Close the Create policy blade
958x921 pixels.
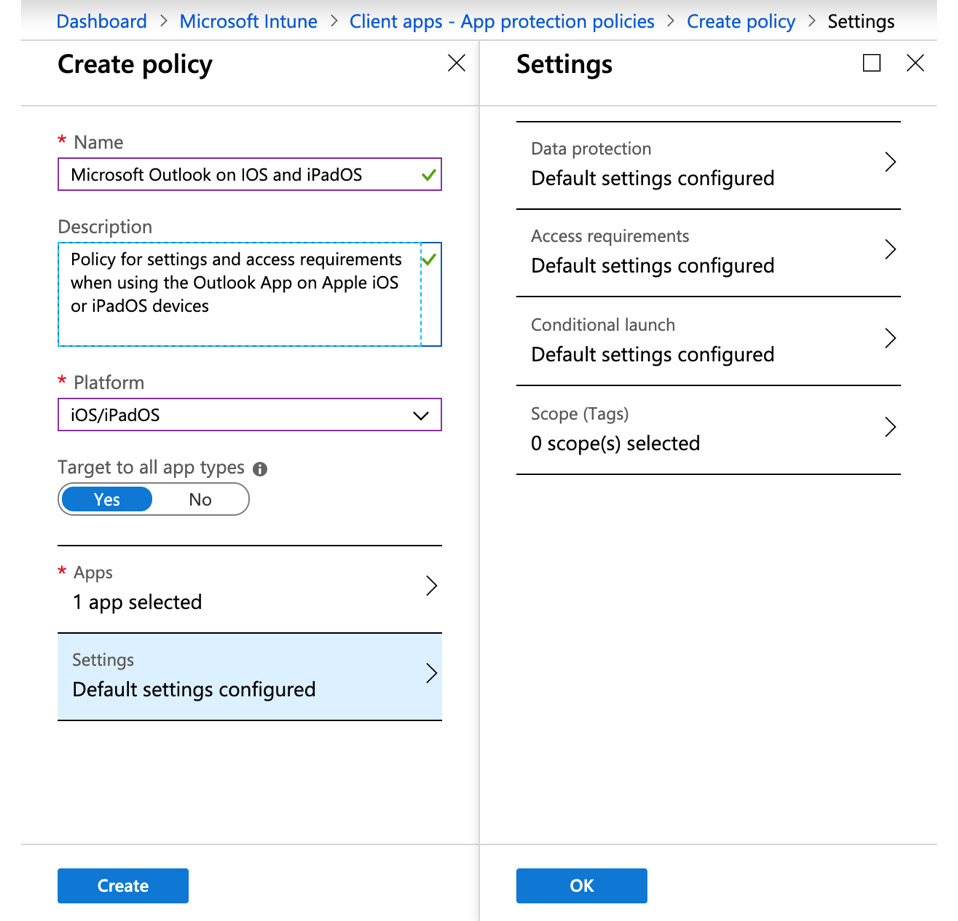(x=457, y=64)
